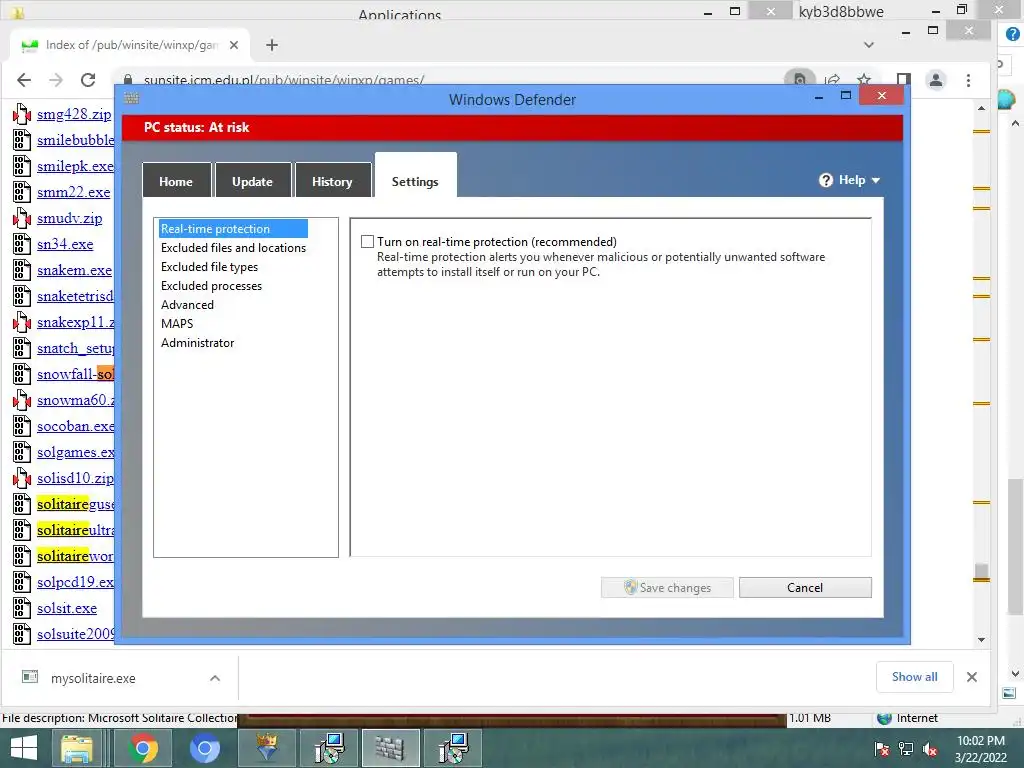Open Windows Defender brick wall taskbar icon
Image resolution: width=1024 pixels, height=768 pixels.
390,748
